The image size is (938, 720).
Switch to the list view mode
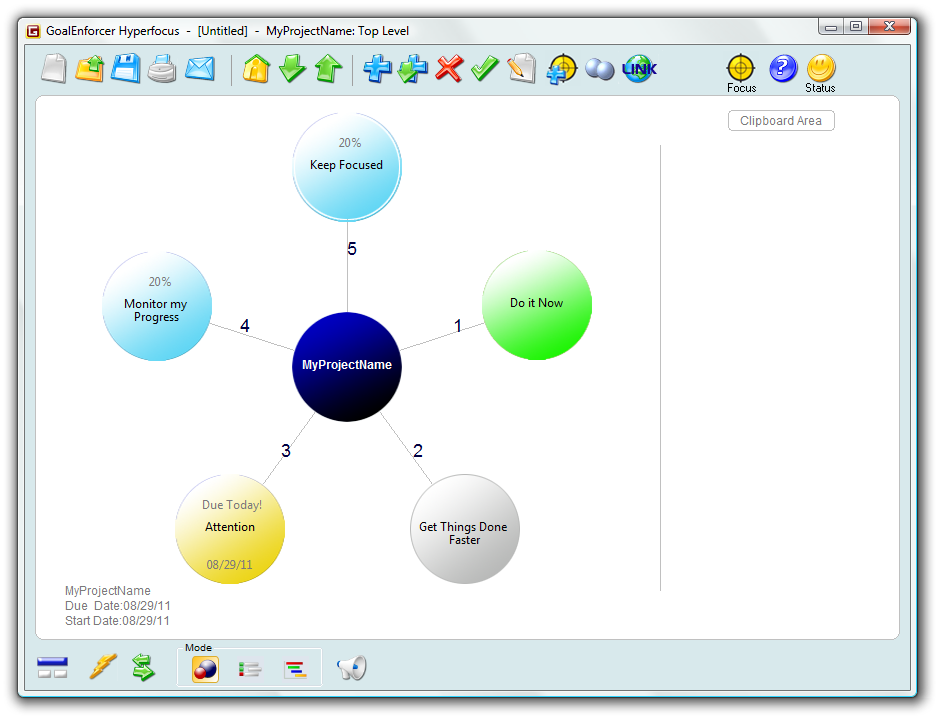tap(249, 669)
